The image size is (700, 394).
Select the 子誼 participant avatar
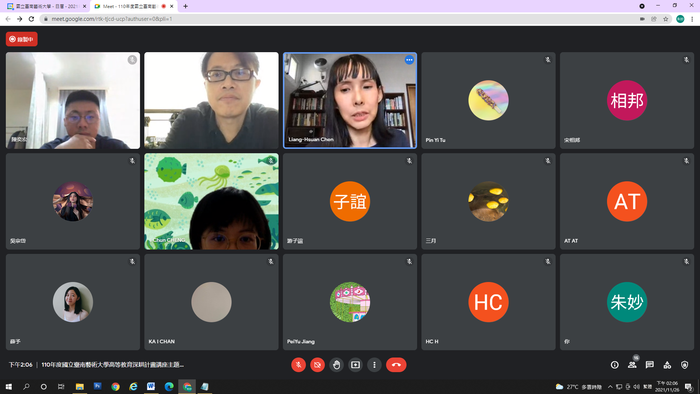tap(350, 201)
